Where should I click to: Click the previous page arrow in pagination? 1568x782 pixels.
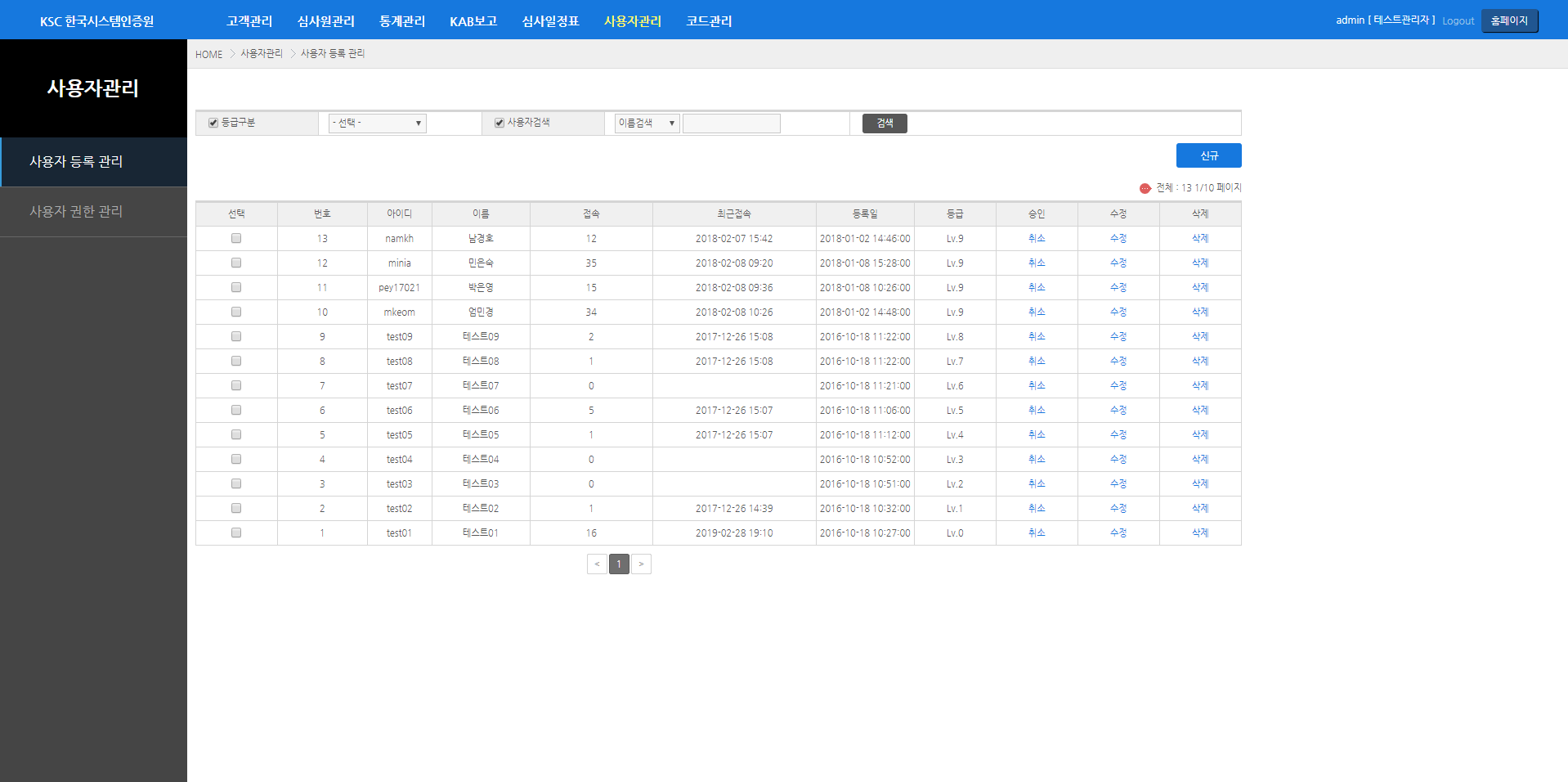tap(597, 564)
